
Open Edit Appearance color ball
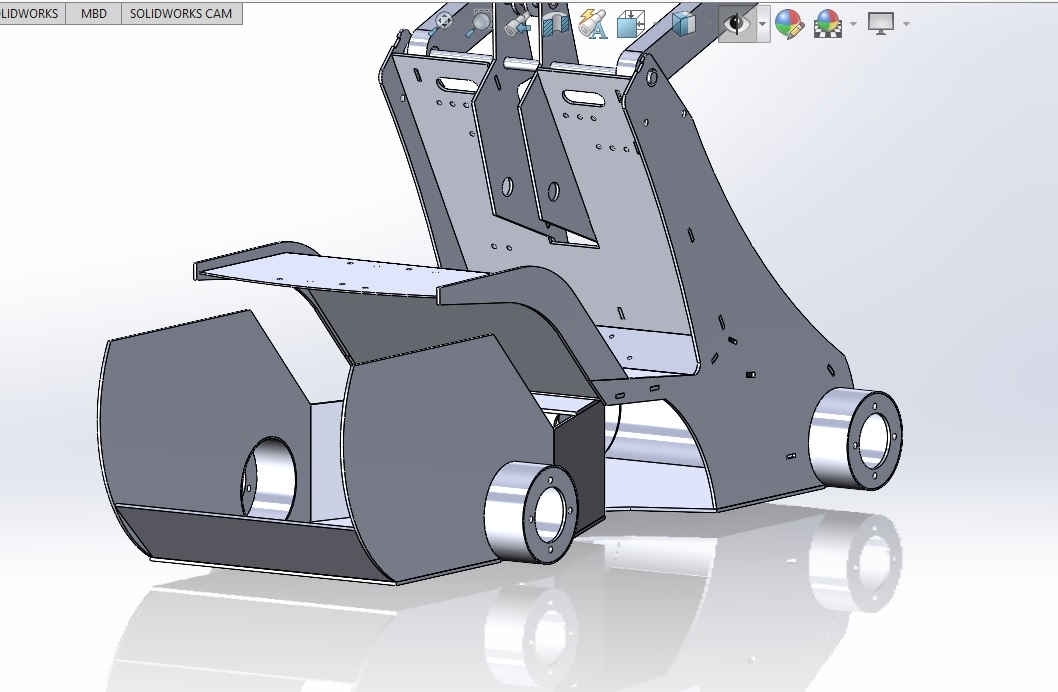click(x=789, y=23)
